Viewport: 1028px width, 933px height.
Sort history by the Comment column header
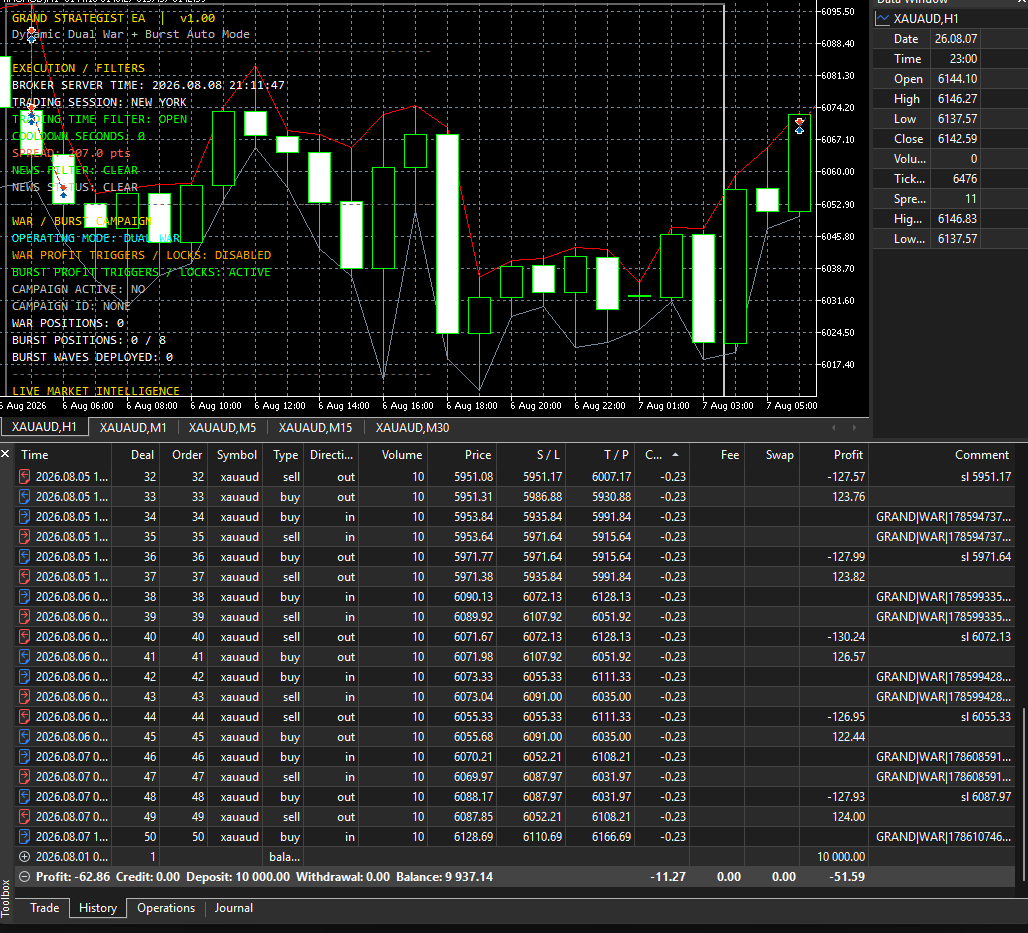tap(943, 454)
